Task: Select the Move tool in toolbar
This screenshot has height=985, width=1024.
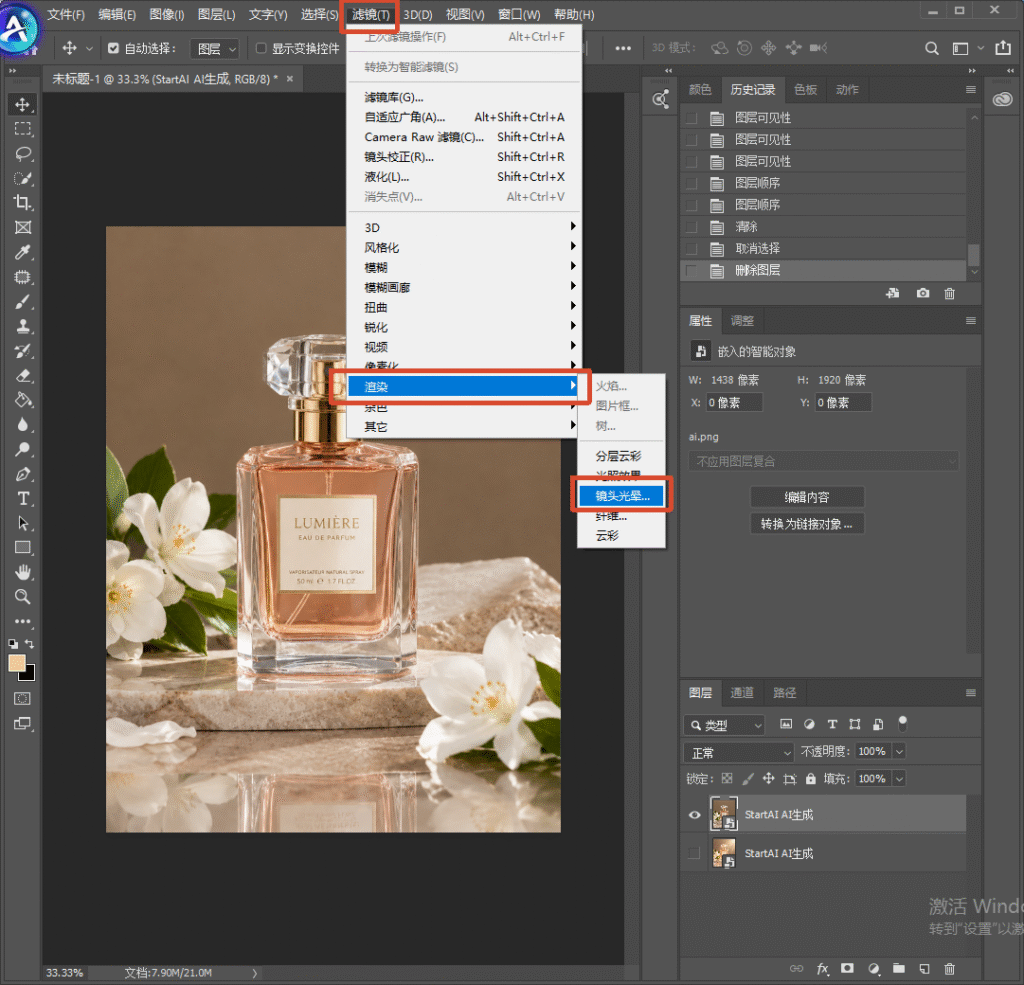Action: point(23,105)
